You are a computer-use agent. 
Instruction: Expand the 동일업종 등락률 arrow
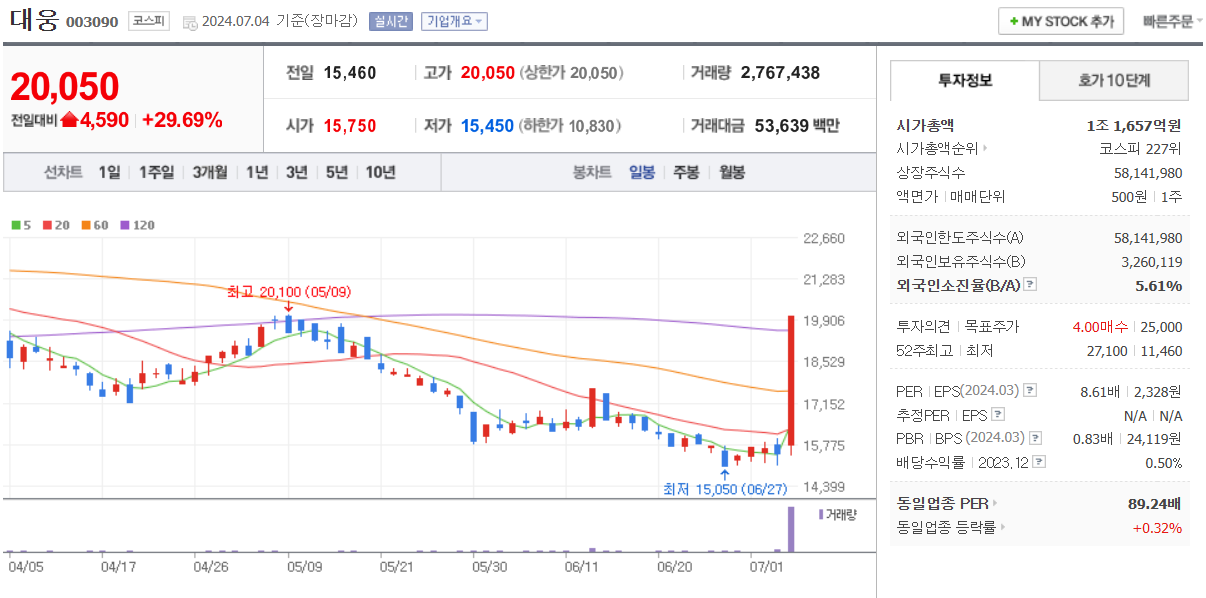(1002, 527)
